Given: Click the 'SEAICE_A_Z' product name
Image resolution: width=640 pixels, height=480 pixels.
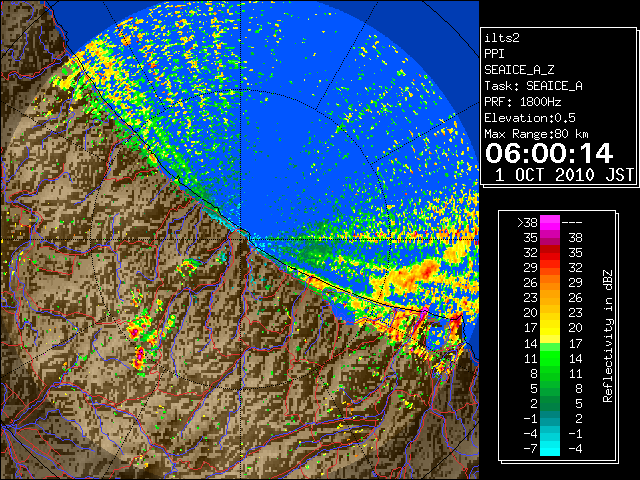Looking at the screenshot, I should coord(519,70).
